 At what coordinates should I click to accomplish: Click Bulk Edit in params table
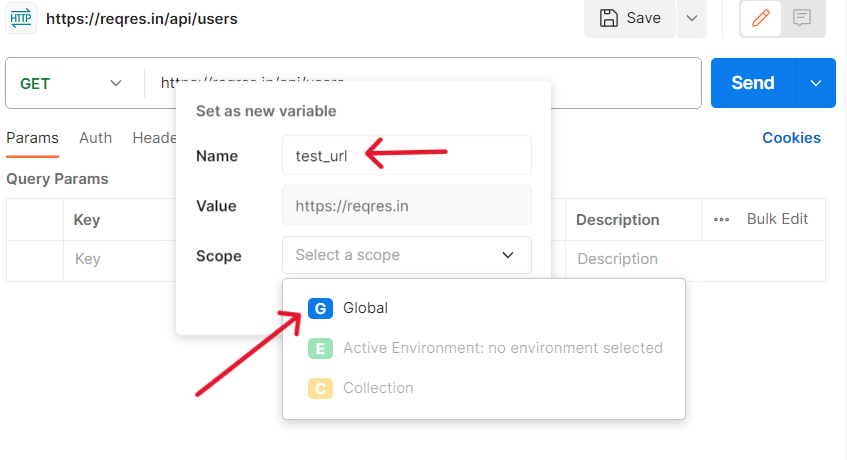tap(777, 219)
